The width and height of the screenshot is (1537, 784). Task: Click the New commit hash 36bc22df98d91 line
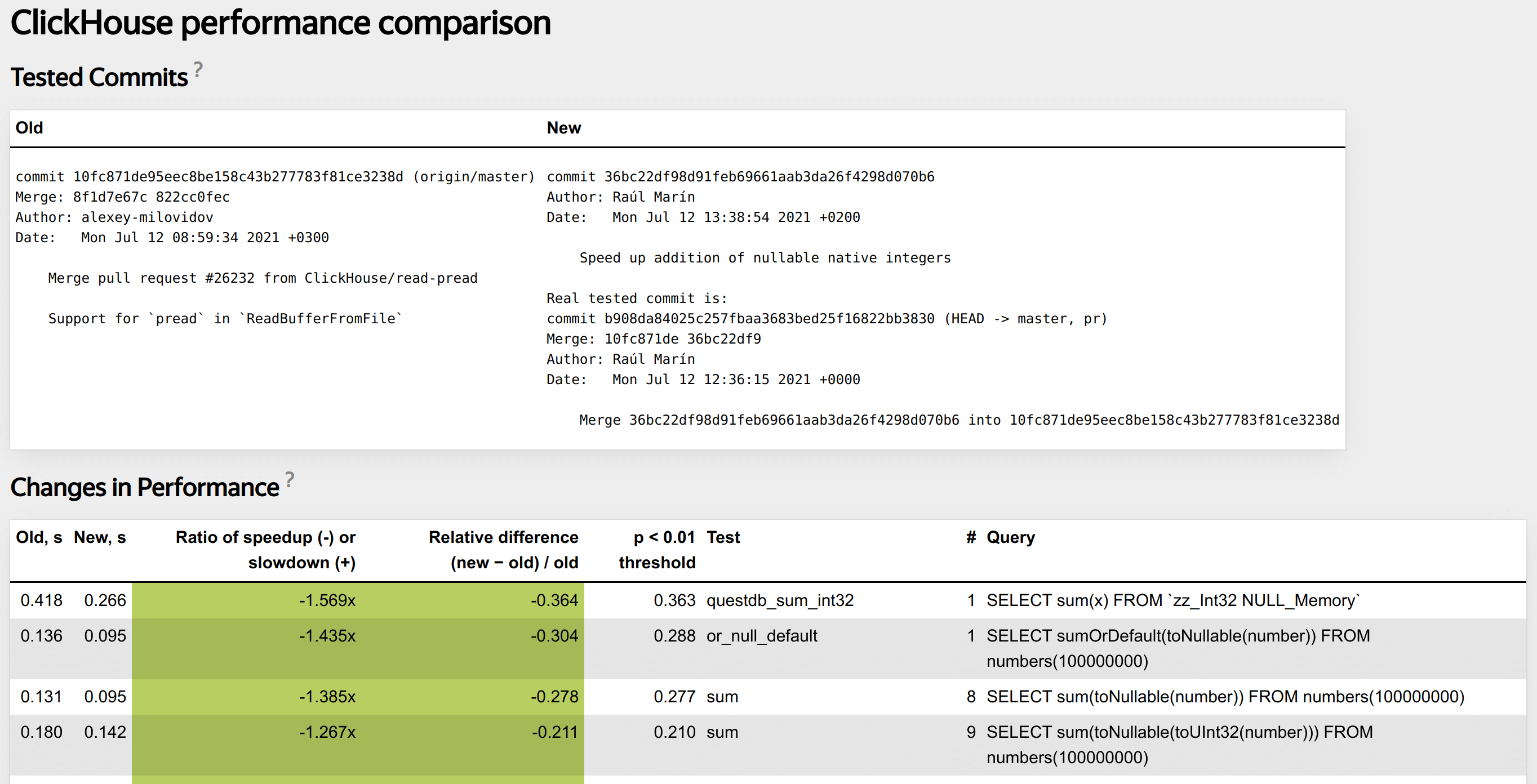coord(769,177)
